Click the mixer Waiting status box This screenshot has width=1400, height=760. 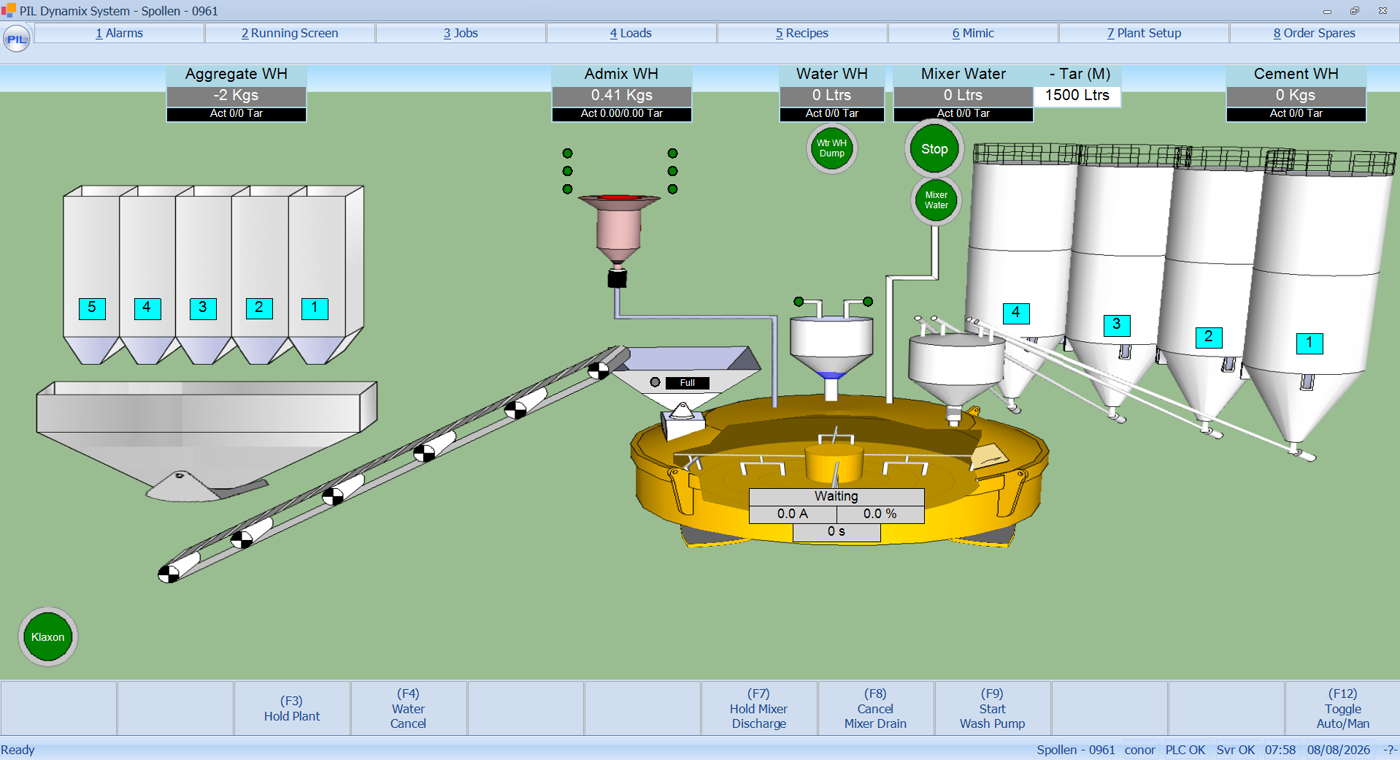(x=836, y=496)
